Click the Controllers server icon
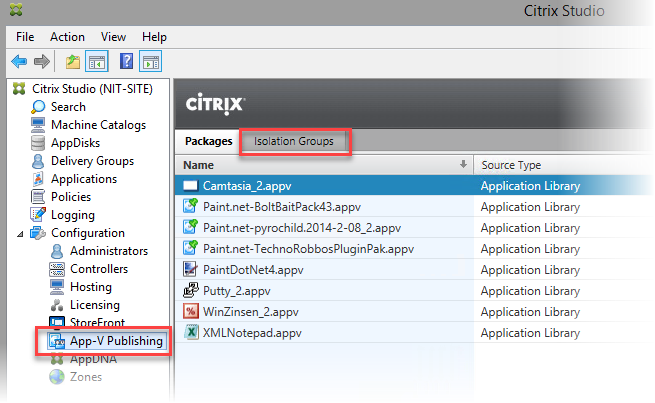The height and width of the screenshot is (403, 655). click(57, 269)
